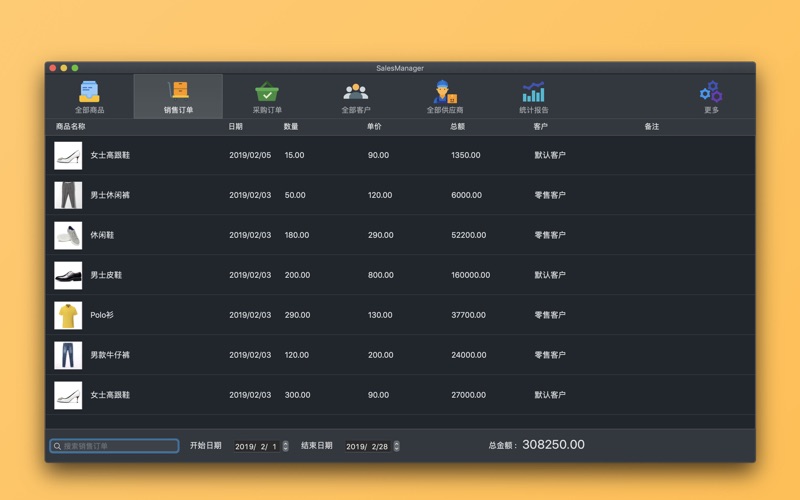800x500 pixels.
Task: Click the 休闲鞋 sneaker thumbnail
Action: pyautogui.click(x=68, y=235)
